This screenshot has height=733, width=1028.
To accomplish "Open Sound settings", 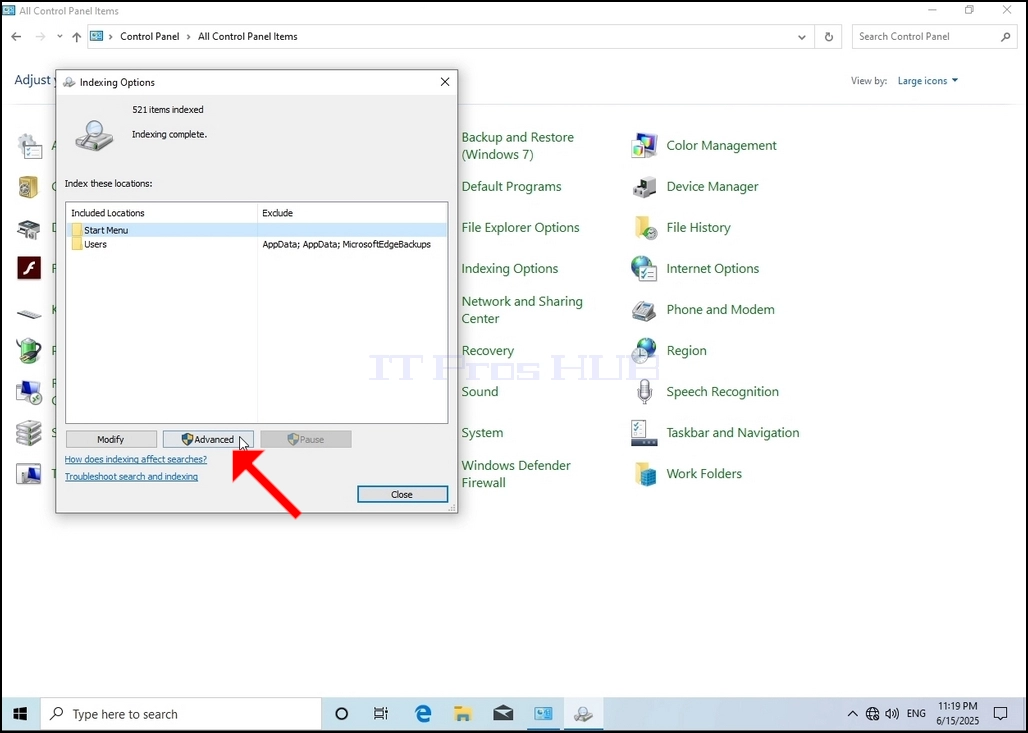I will click(480, 391).
